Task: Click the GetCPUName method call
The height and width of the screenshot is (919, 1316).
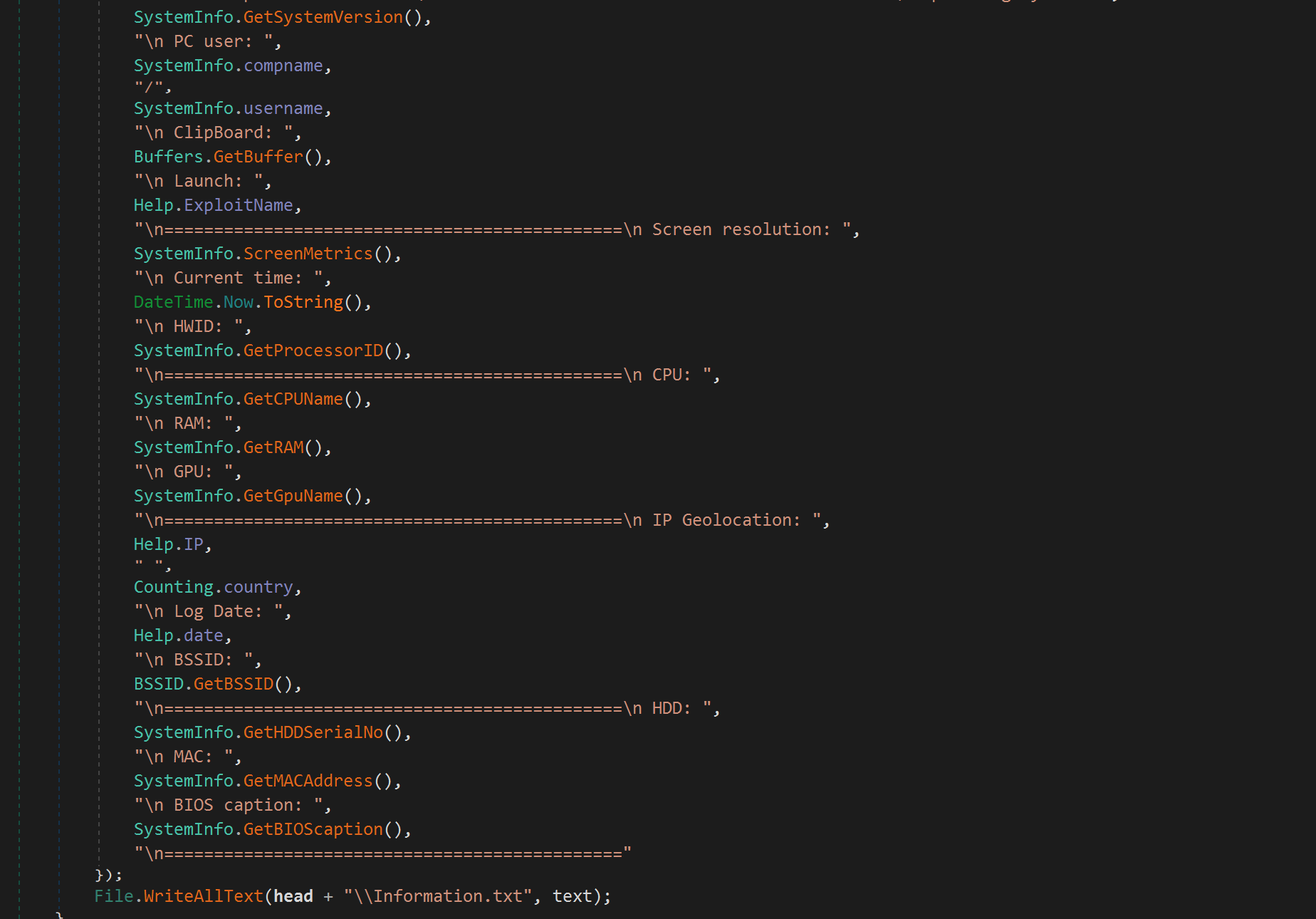Action: pyautogui.click(x=293, y=399)
